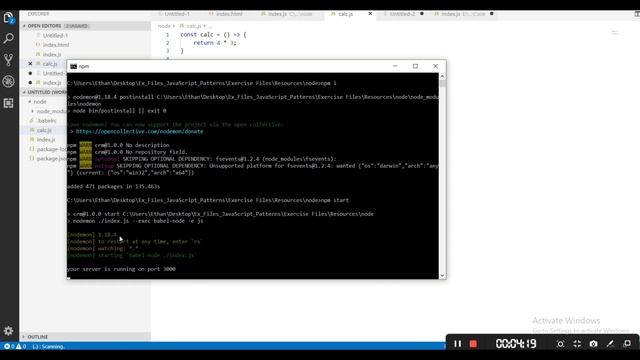640x360 pixels.
Task: Open the Explorer view in the activity bar
Action: coord(9,18)
